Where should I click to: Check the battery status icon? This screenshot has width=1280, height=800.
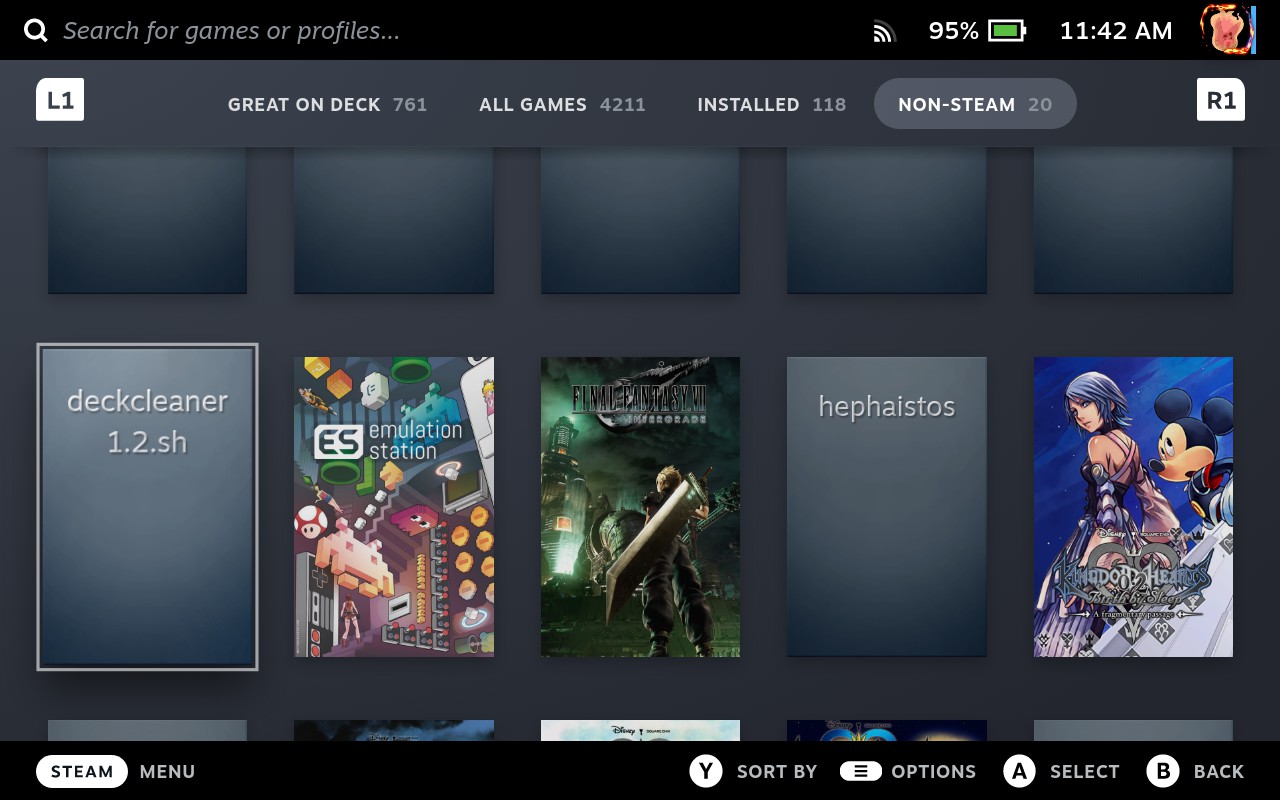coord(1007,31)
